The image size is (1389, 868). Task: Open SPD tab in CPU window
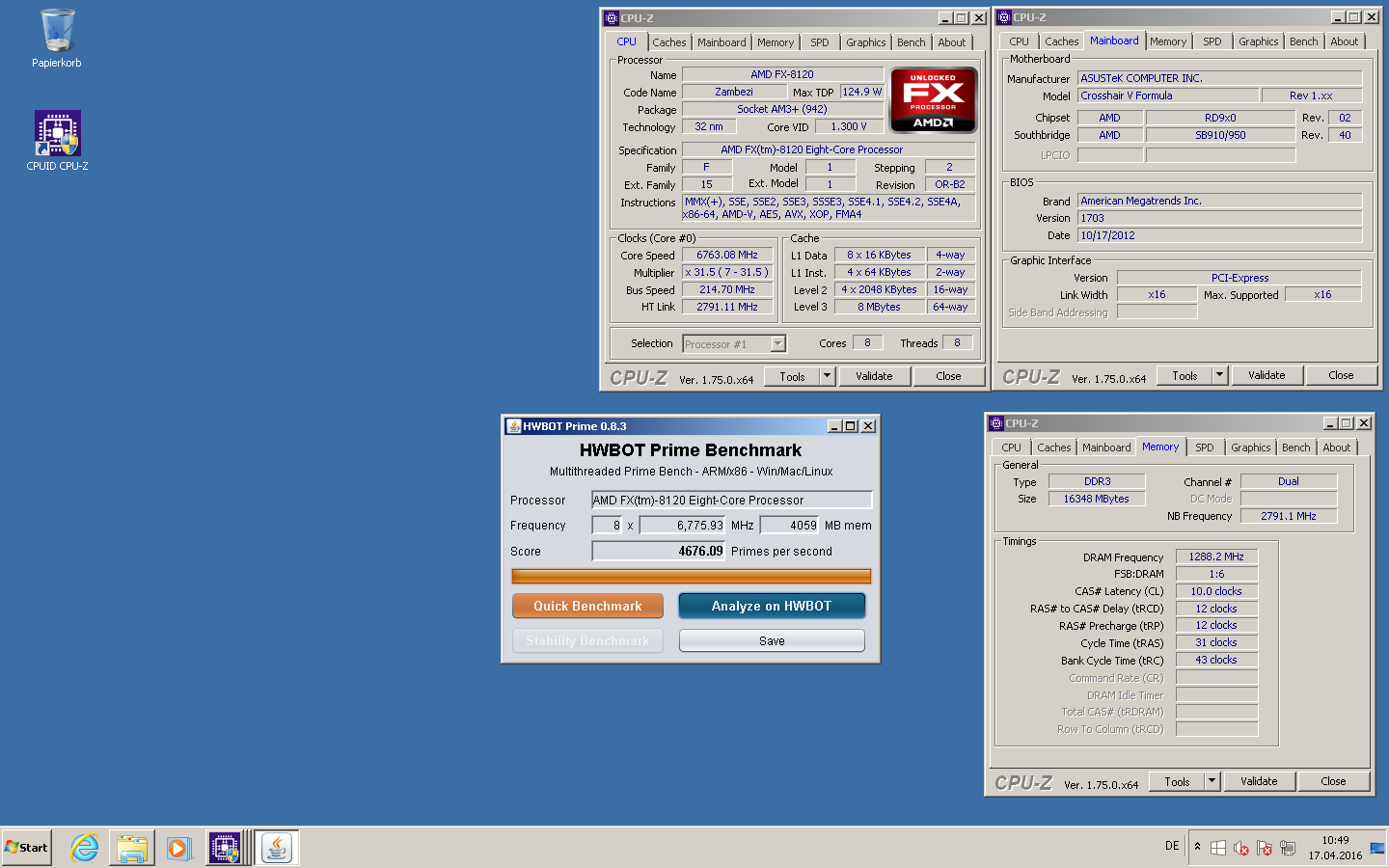pyautogui.click(x=820, y=42)
